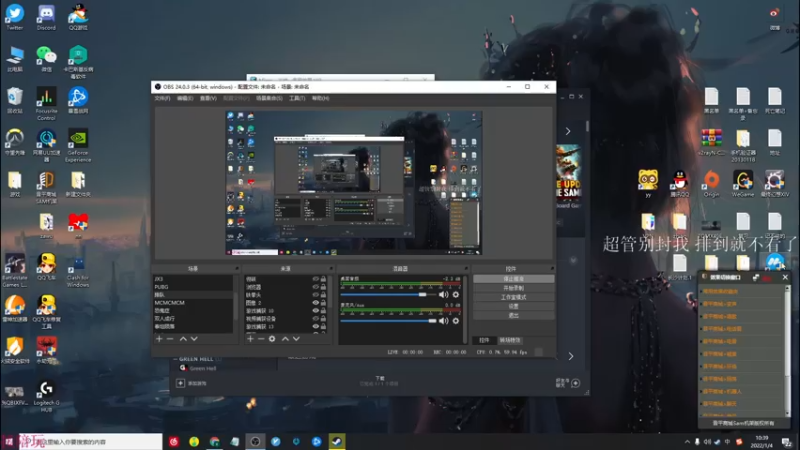The image size is (800, 450).
Task: Open source properties gear icon
Action: pyautogui.click(x=272, y=339)
